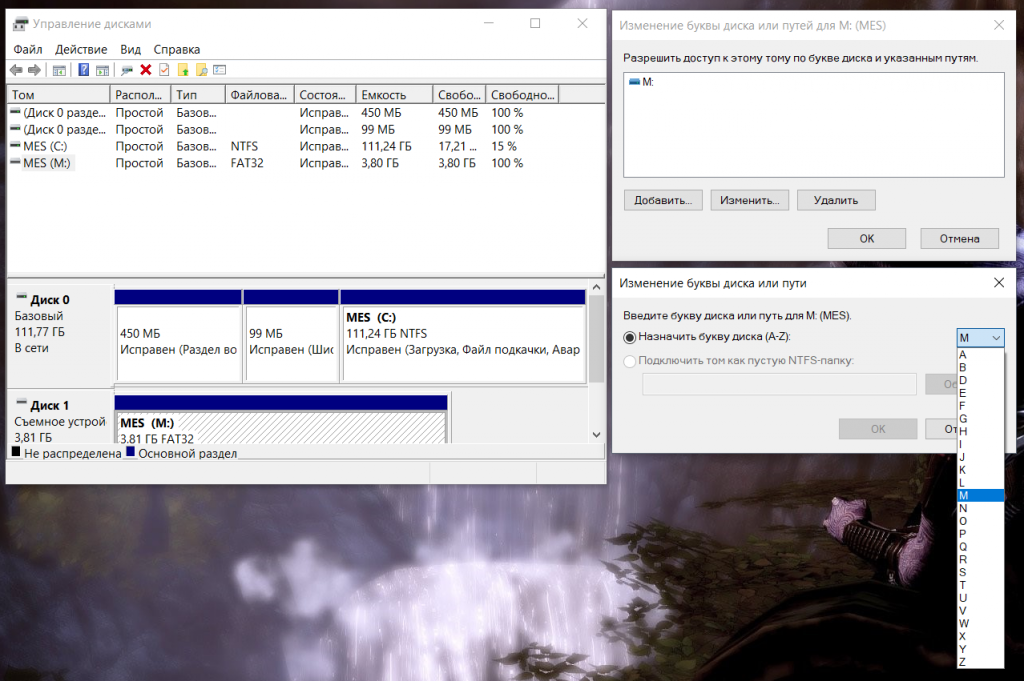
Task: Click the disk icon next to Диск 1
Action: 21,402
